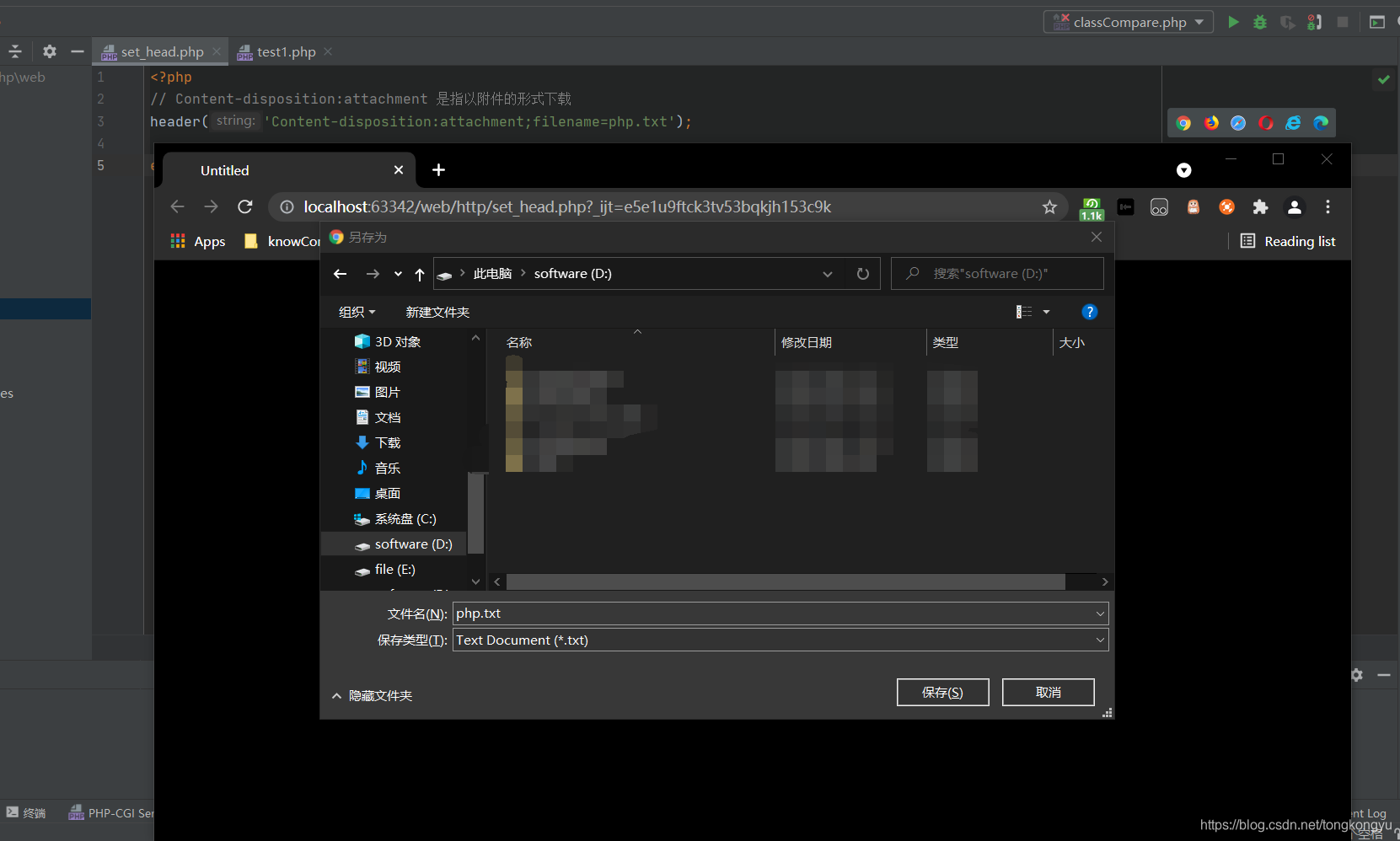Click site information icon in address bar

287,206
